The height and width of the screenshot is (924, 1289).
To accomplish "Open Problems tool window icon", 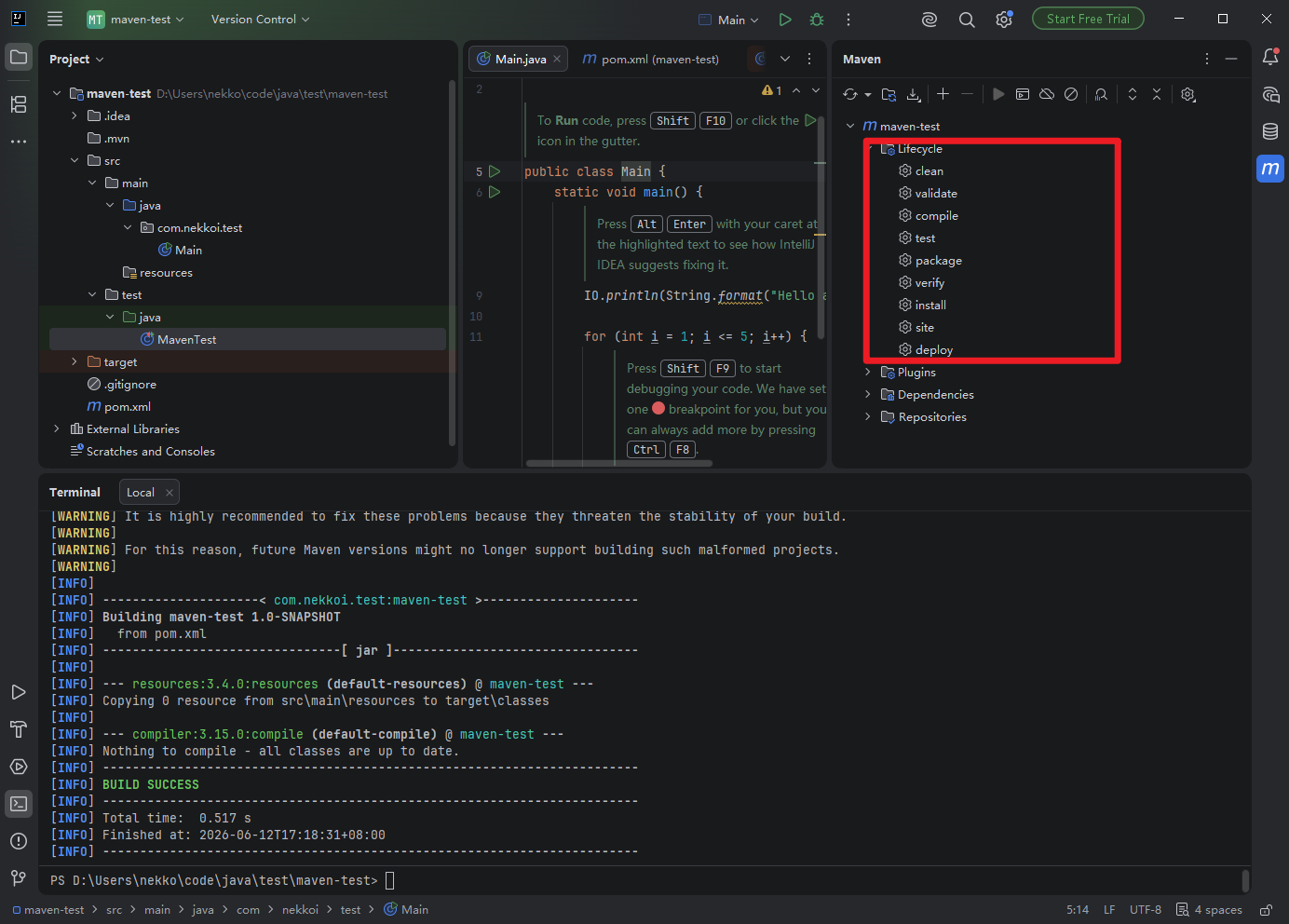I will point(19,841).
